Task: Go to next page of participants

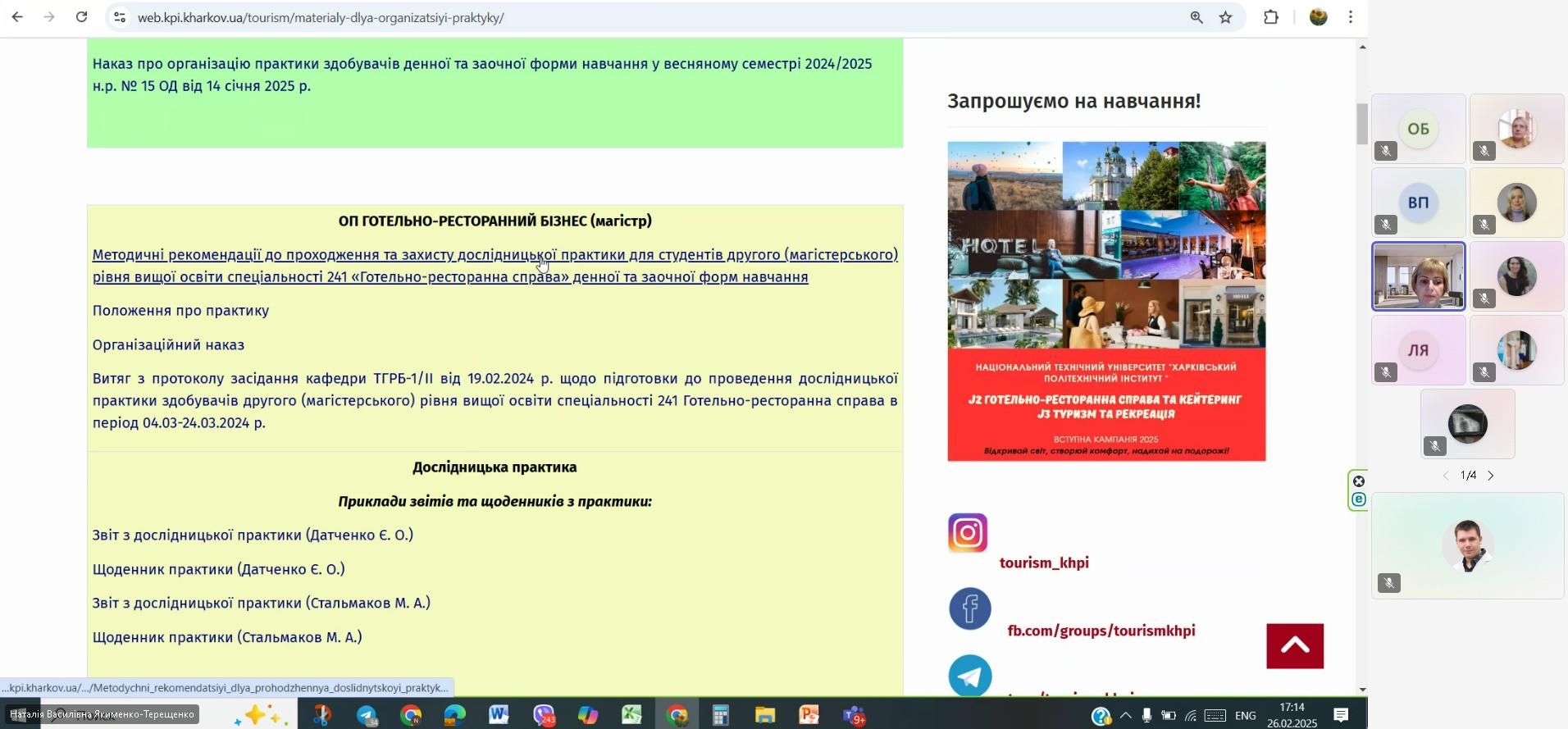Action: [1491, 476]
